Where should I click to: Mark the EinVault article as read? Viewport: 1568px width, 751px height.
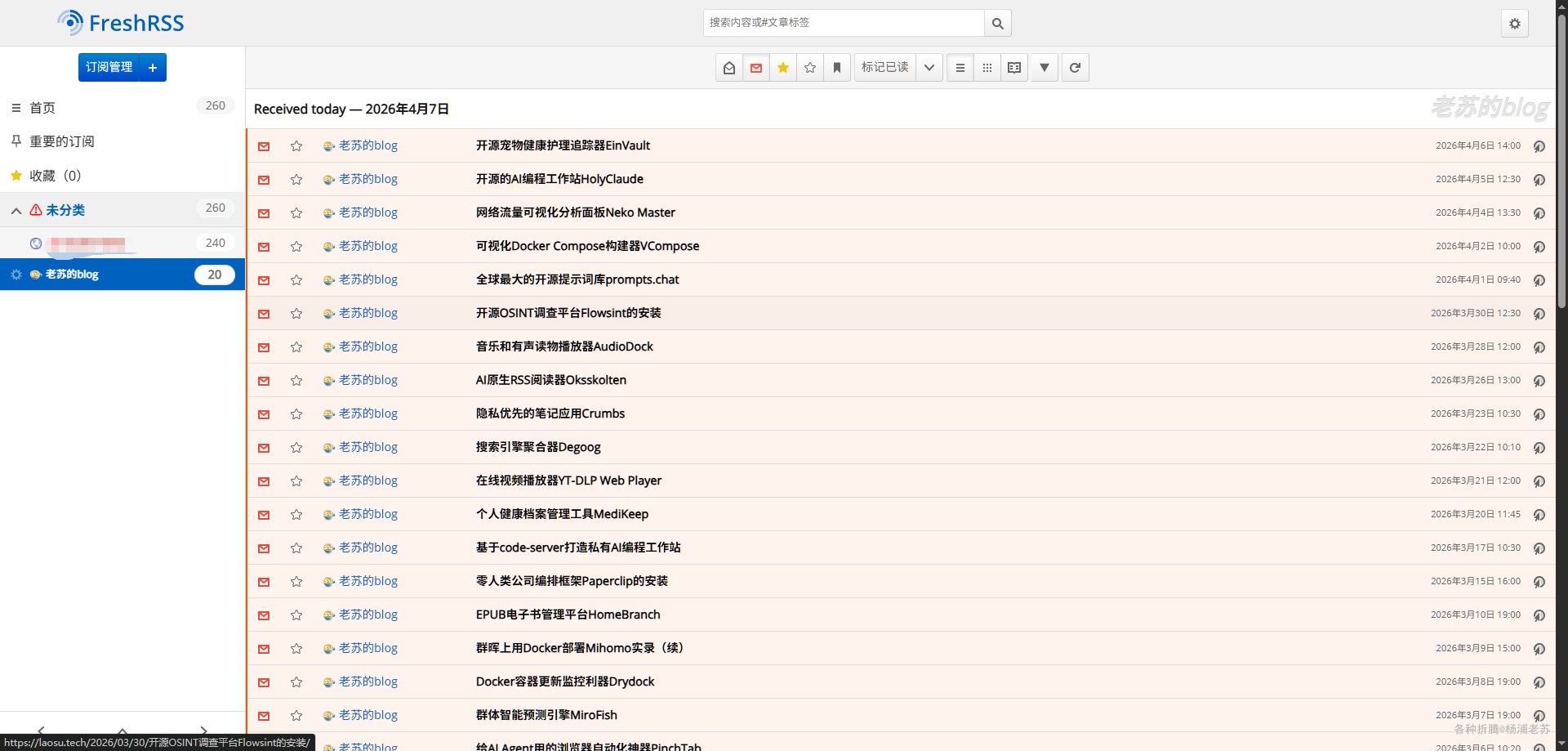coord(264,146)
